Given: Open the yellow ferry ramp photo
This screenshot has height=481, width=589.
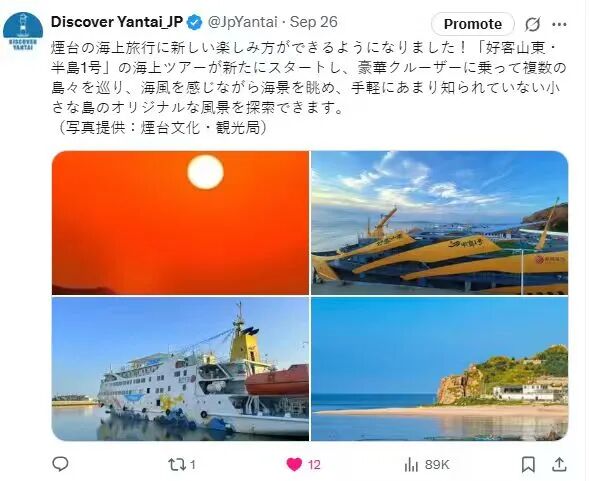Looking at the screenshot, I should [439, 222].
